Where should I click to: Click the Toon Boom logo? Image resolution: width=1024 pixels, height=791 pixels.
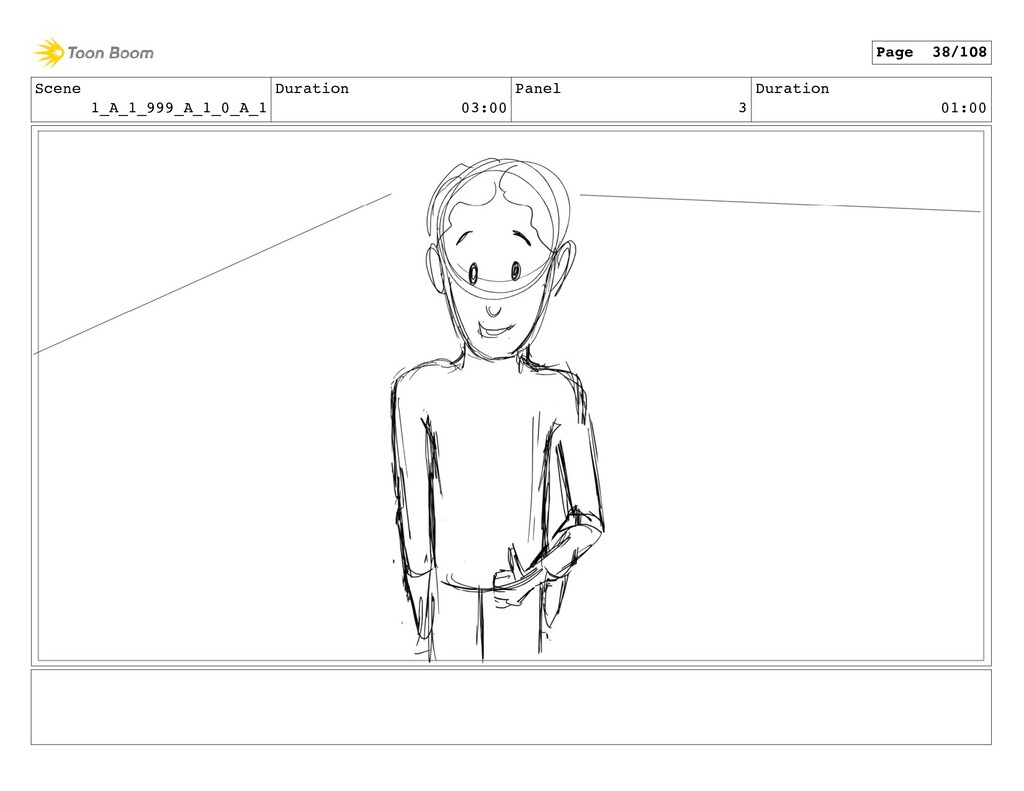[x=94, y=52]
